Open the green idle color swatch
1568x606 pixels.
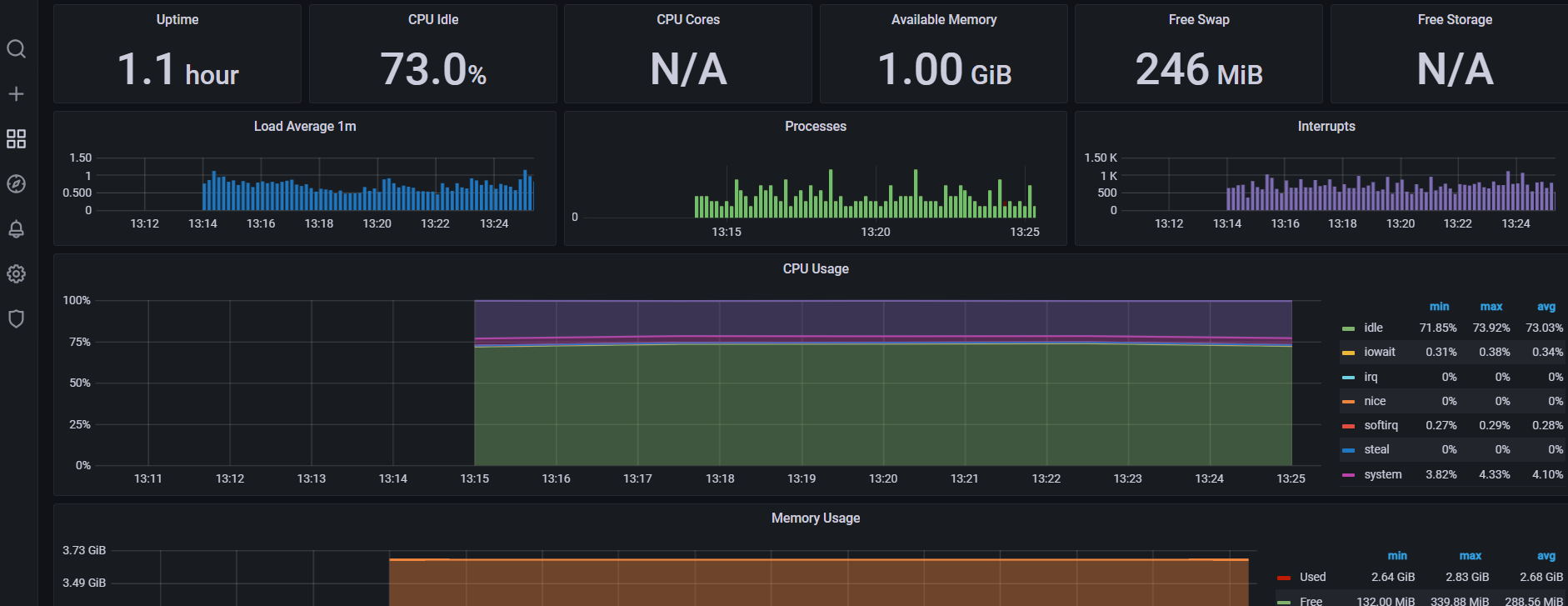pos(1348,328)
